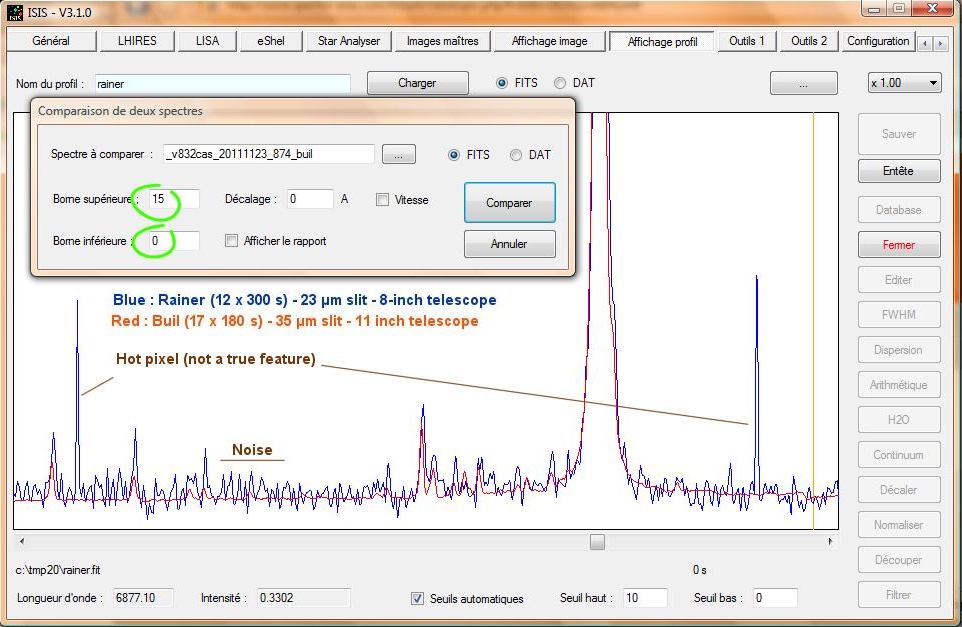This screenshot has height=627, width=962.
Task: Click the horizontal scrollbar thumb under the spectrum
Action: (x=597, y=542)
